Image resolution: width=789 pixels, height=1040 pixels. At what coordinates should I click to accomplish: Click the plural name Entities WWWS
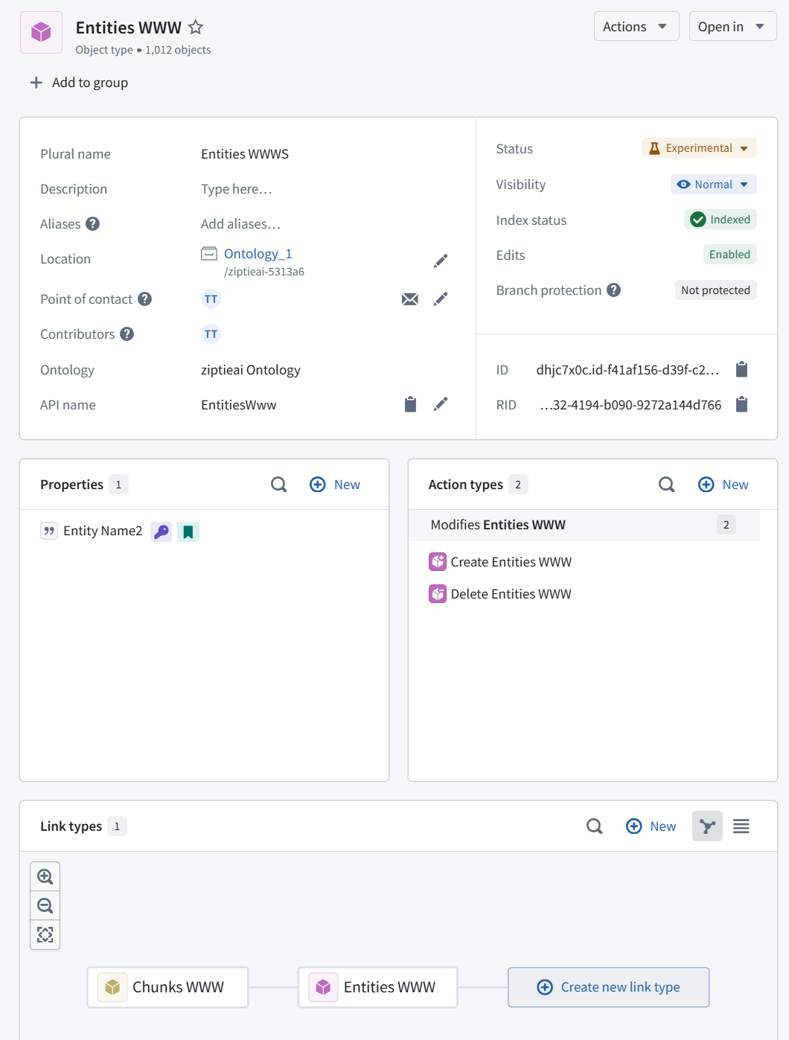(x=245, y=154)
